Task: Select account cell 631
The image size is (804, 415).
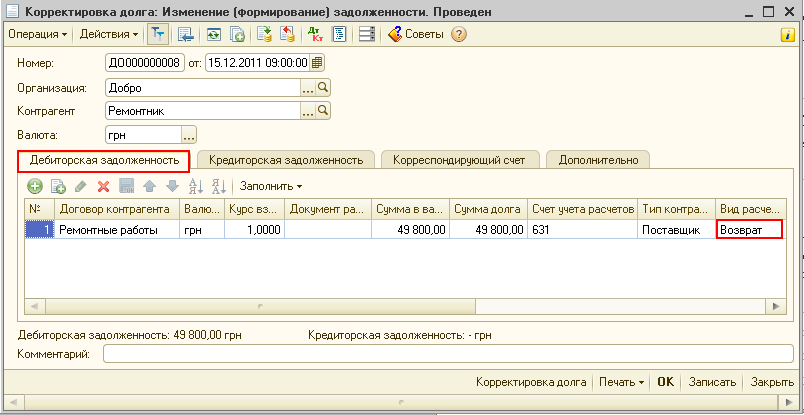Action: click(582, 230)
